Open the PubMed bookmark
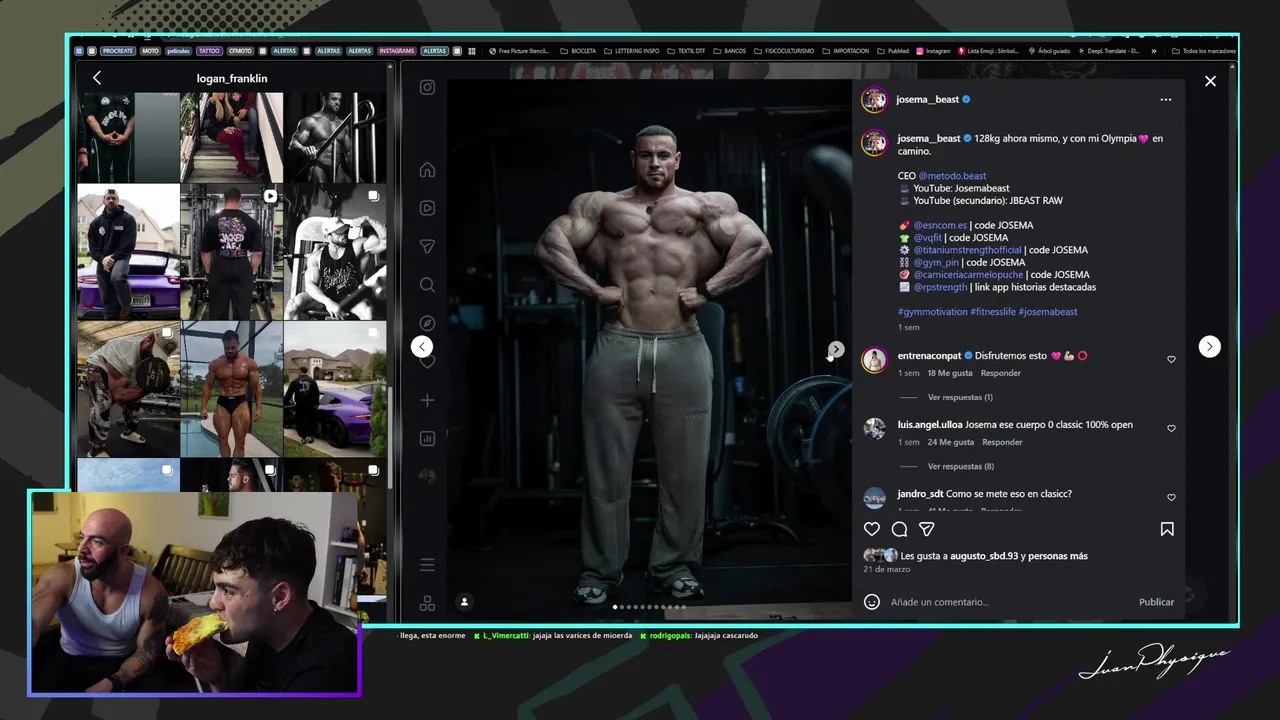 tap(893, 51)
